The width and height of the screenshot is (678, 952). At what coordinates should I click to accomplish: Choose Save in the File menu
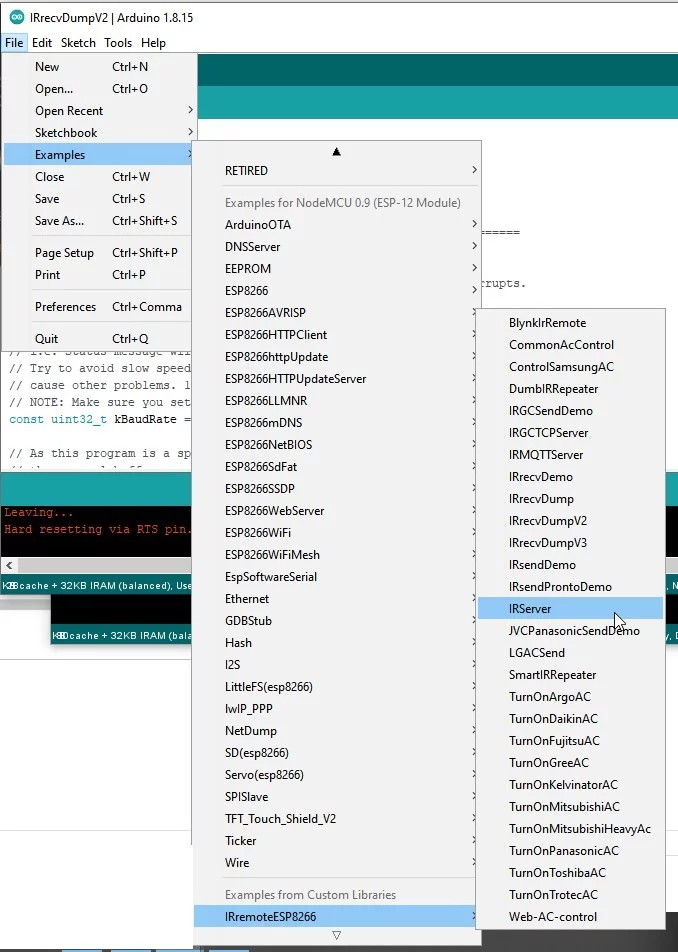[98, 199]
